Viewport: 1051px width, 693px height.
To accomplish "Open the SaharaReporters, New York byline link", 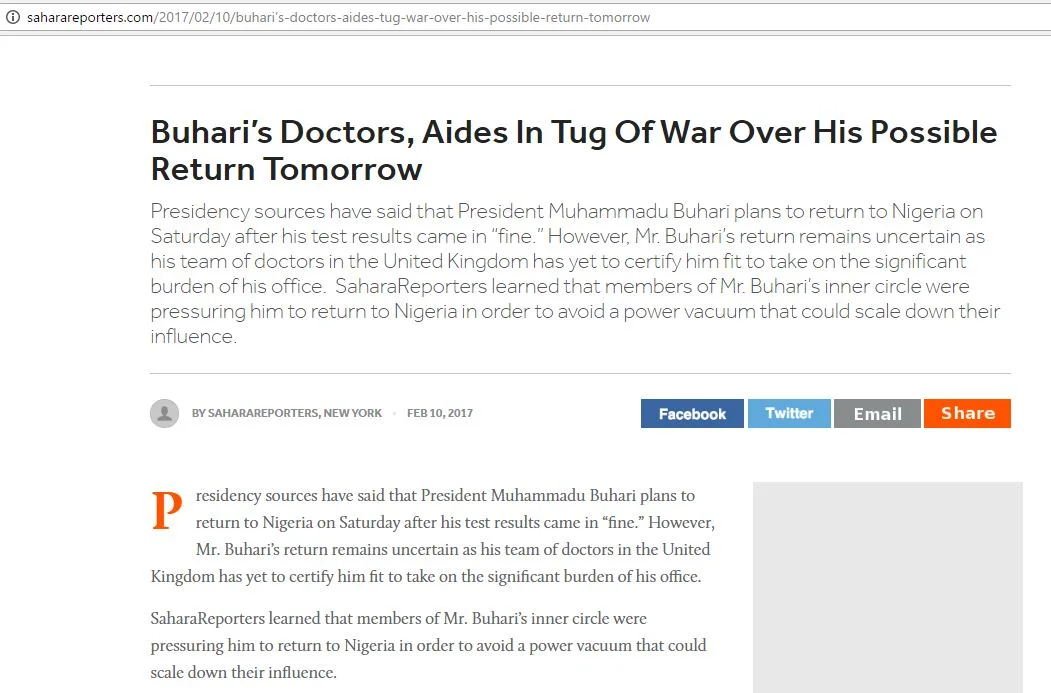I will [287, 414].
